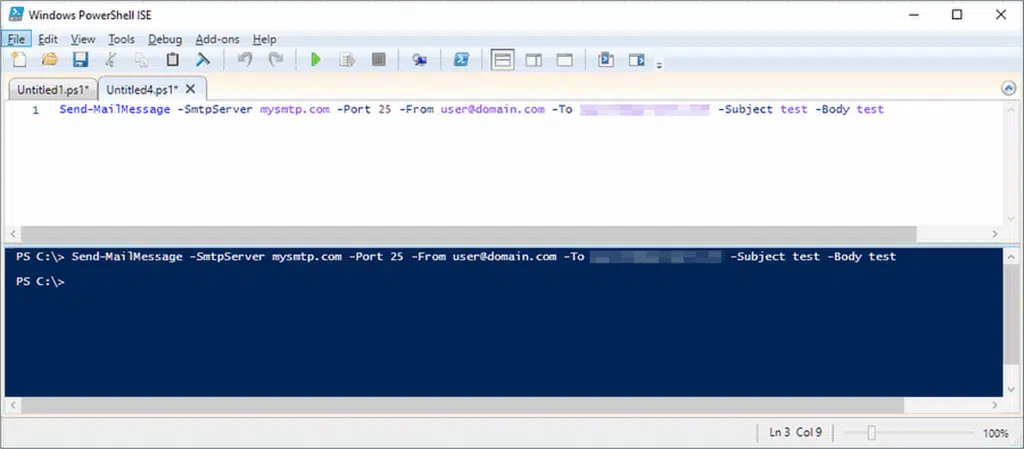
Task: Run script with the green play button
Action: click(x=316, y=60)
